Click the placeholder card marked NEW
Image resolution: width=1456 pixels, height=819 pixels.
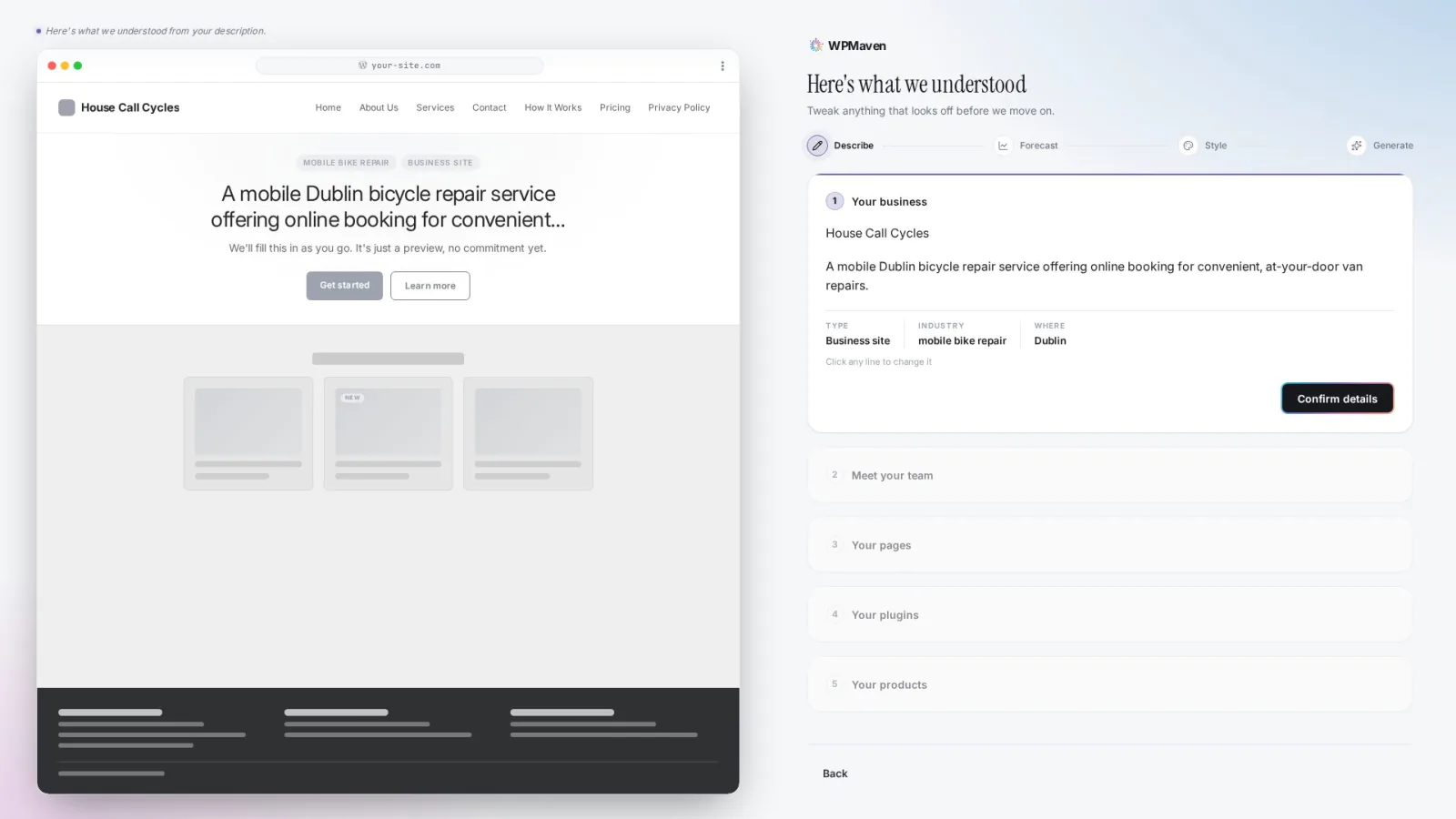[389, 433]
